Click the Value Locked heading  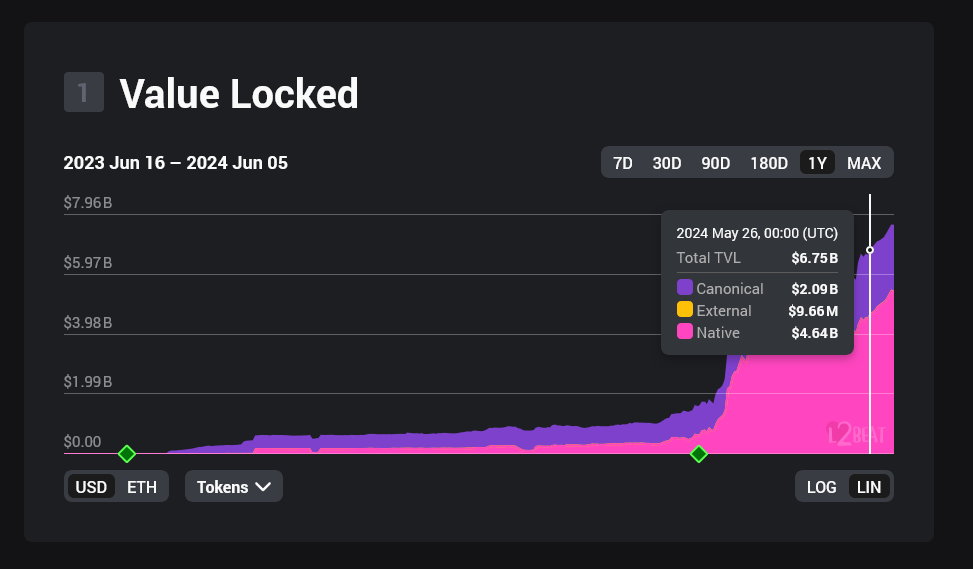click(238, 94)
